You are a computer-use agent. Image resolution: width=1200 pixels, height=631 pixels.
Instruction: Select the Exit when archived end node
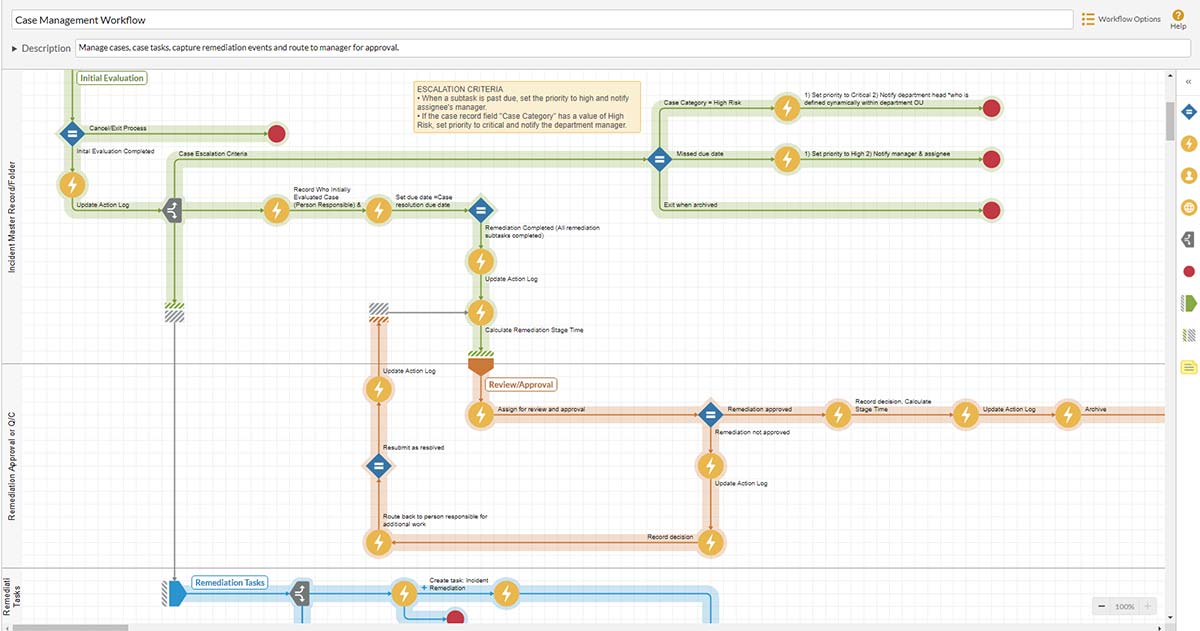[x=991, y=210]
